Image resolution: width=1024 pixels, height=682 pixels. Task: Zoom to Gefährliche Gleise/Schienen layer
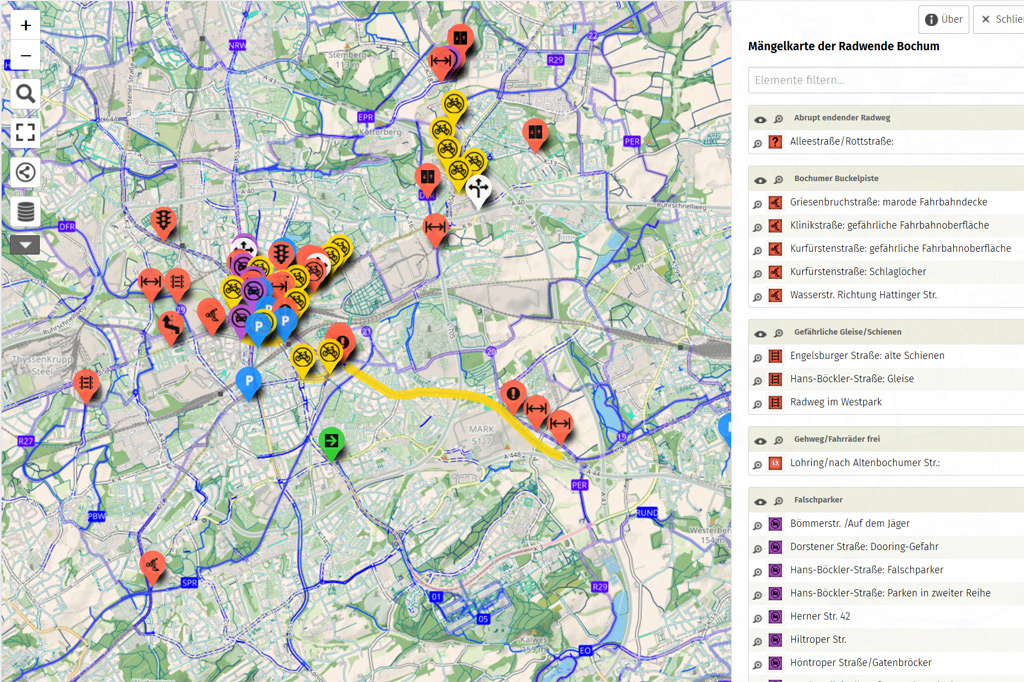(x=778, y=334)
